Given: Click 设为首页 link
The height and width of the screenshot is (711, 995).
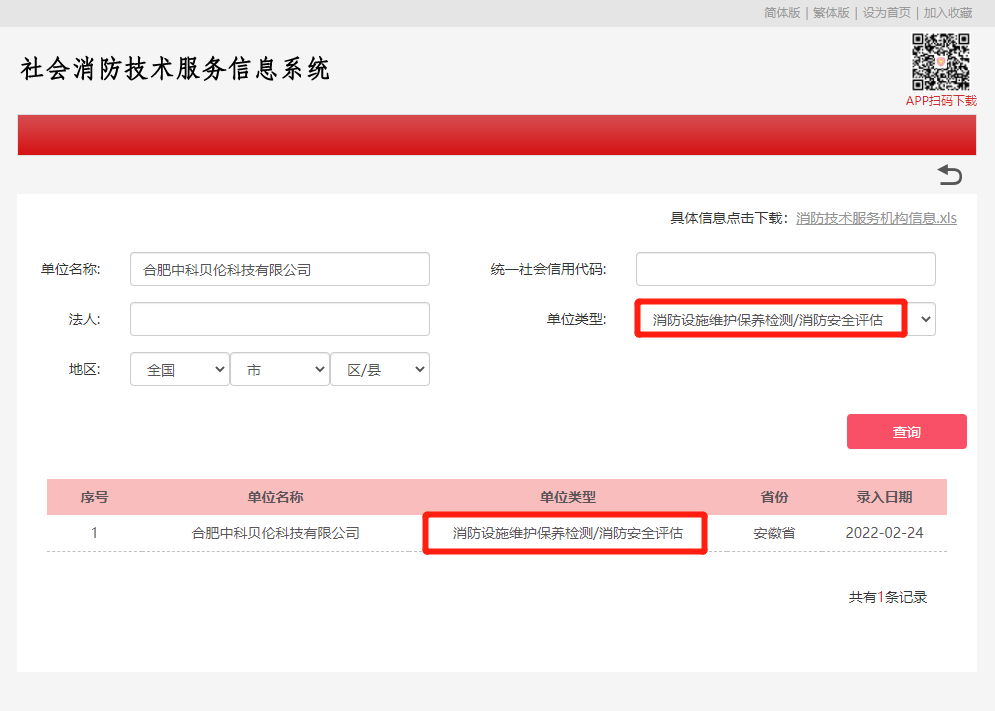Looking at the screenshot, I should point(886,13).
